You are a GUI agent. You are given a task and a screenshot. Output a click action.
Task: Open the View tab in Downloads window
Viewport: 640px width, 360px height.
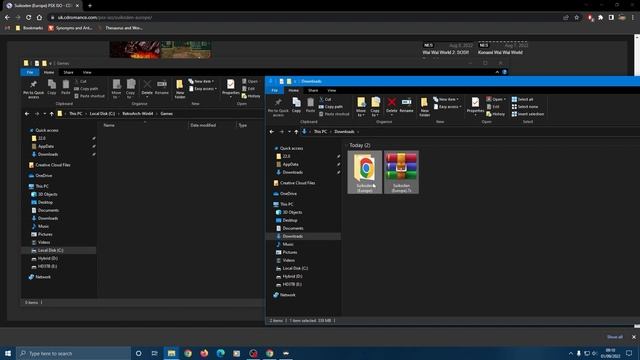pos(331,90)
